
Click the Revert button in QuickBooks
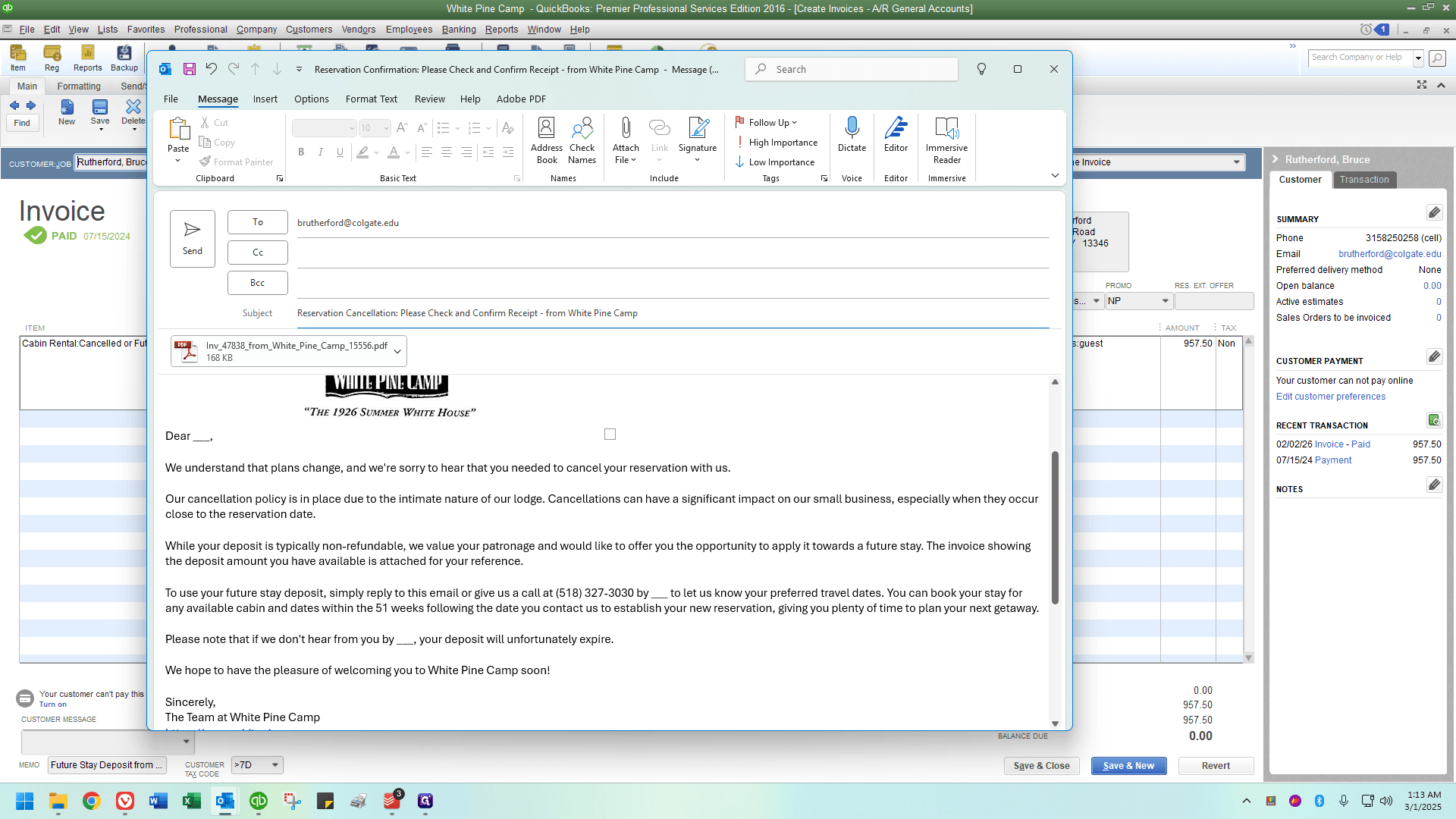tap(1216, 766)
